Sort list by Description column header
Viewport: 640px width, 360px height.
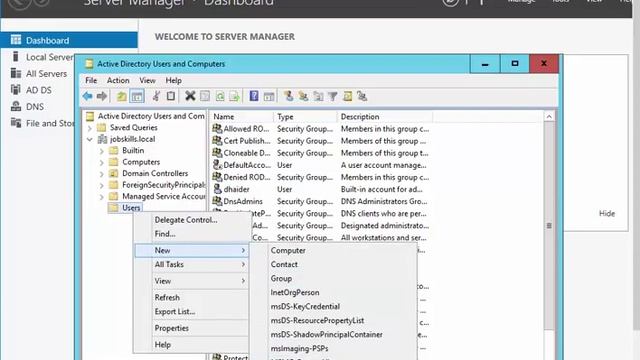point(385,117)
